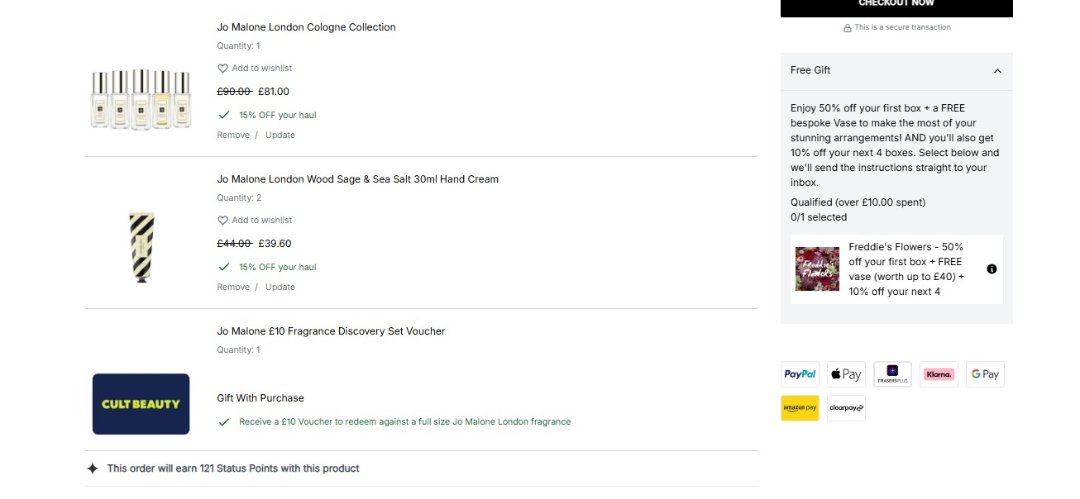Remove the Wood Sage & Sea Salt Hand Cream
1080x499 pixels.
click(x=233, y=287)
